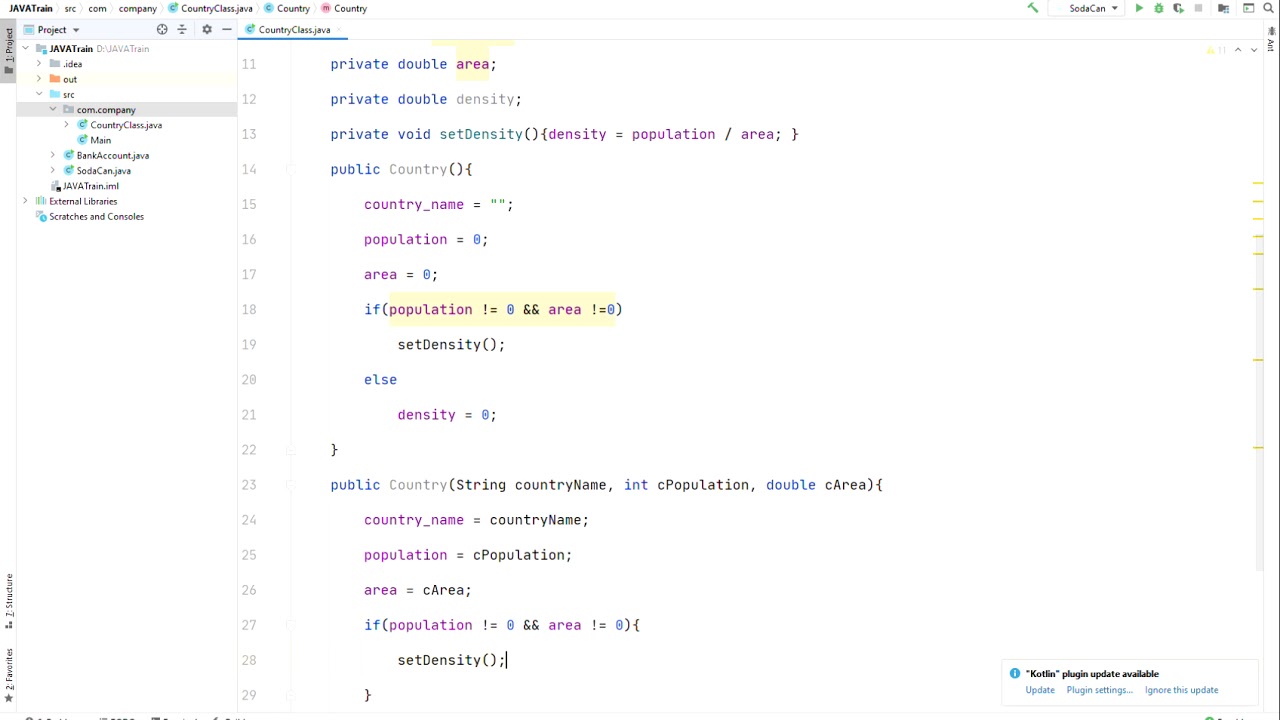Locate opened file via target icon
This screenshot has height=720, width=1280.
[x=162, y=29]
